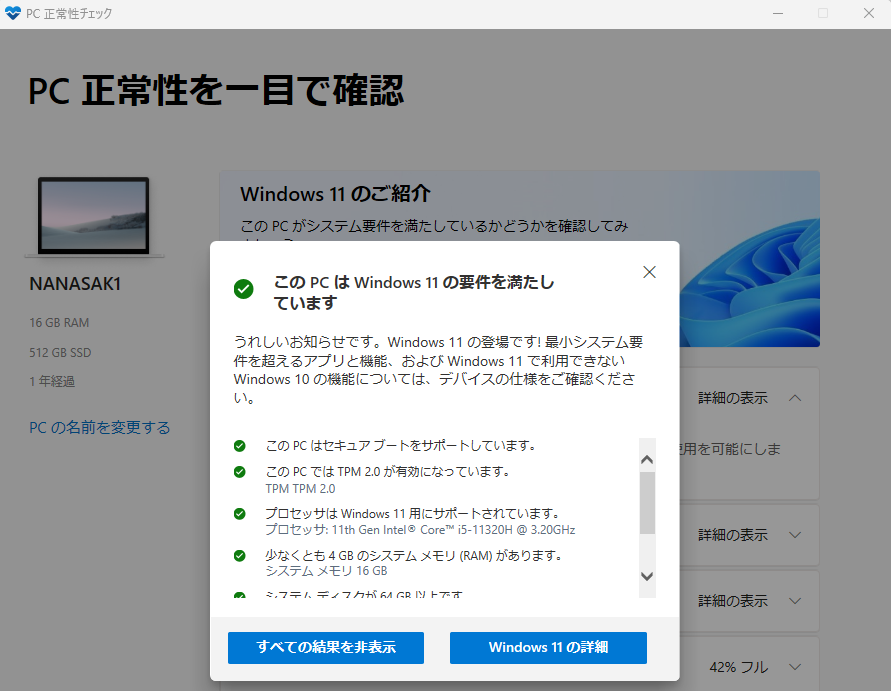Click the processor compatibility checkmark icon
891x691 pixels.
click(240, 512)
